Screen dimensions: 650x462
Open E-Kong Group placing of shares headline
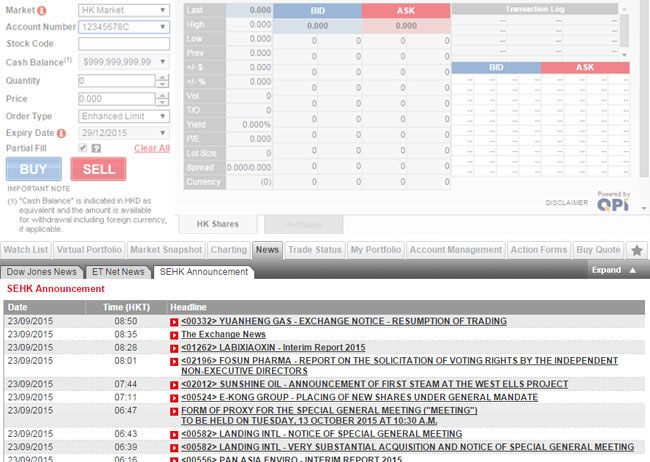coord(359,398)
